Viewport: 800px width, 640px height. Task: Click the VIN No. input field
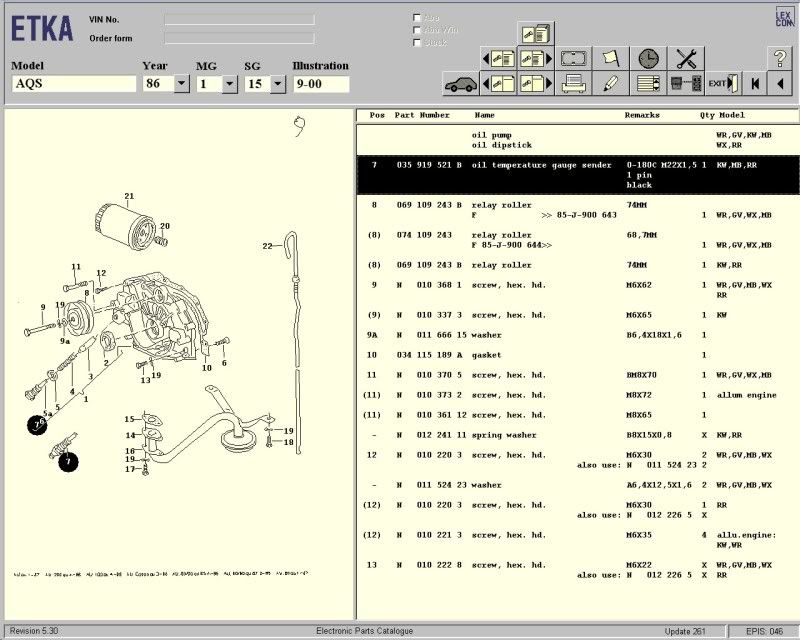(x=239, y=19)
